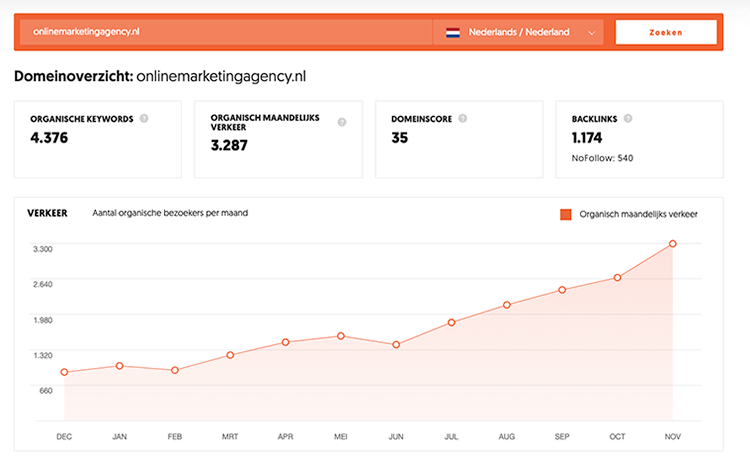The height and width of the screenshot is (457, 750).
Task: Select the NOV data point on chart
Action: tap(673, 244)
